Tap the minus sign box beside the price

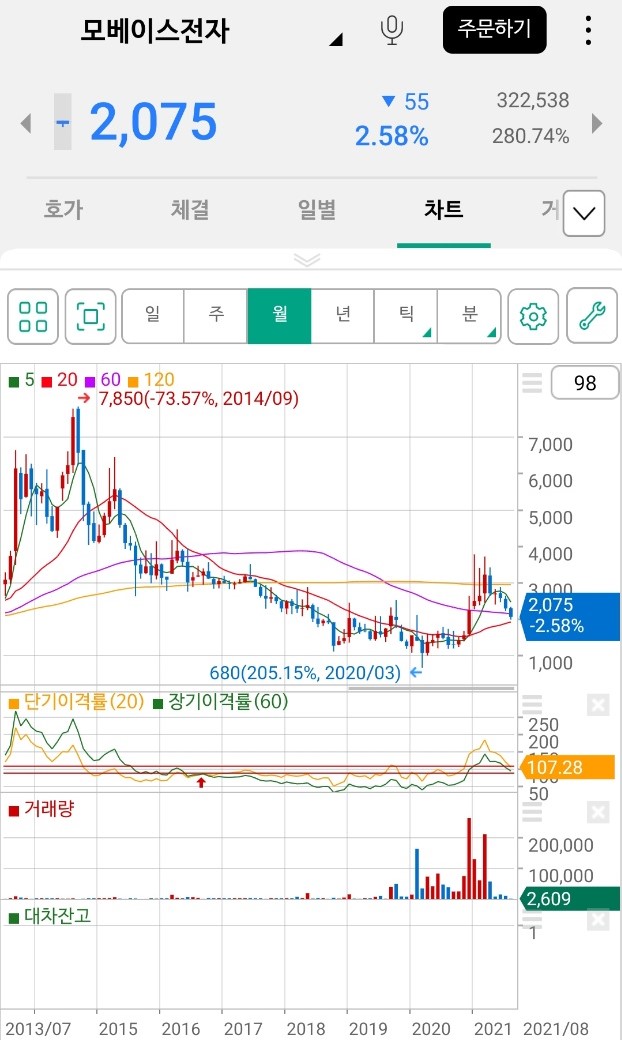pyautogui.click(x=62, y=122)
